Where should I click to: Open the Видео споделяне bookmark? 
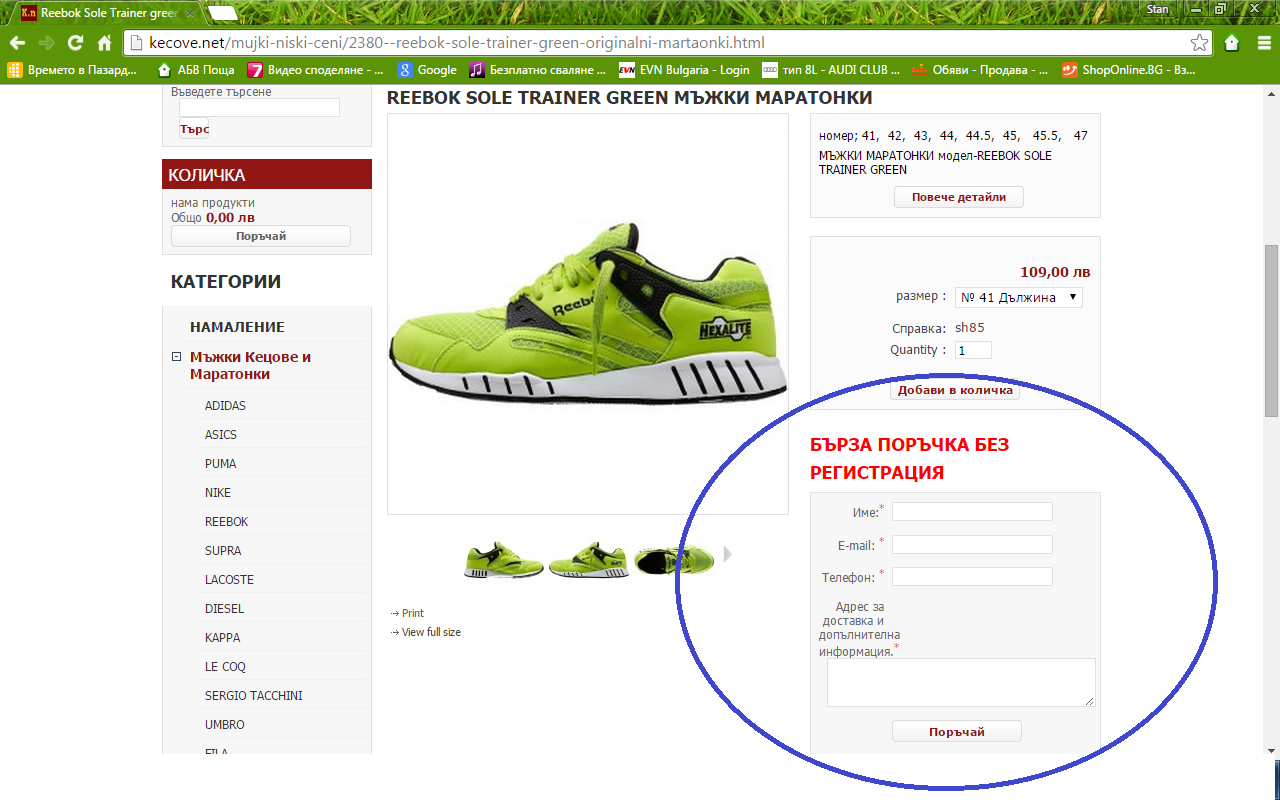click(x=316, y=70)
